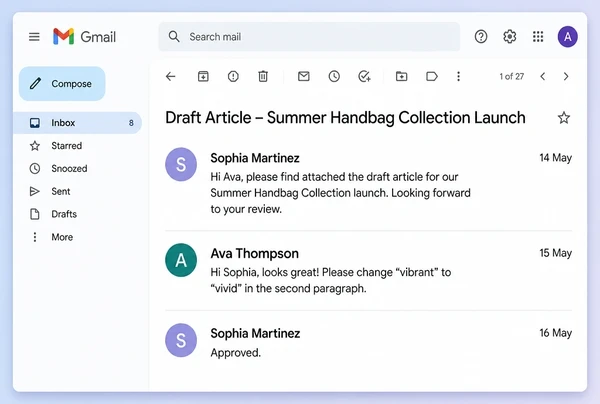This screenshot has height=404, width=600.
Task: Click the Gmail logo
Action: click(x=84, y=37)
